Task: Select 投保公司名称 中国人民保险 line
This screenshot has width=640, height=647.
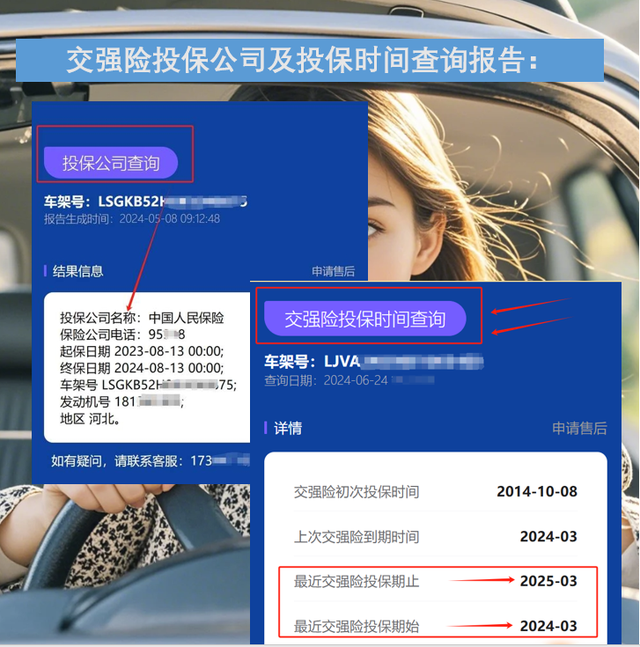Action: point(142,318)
